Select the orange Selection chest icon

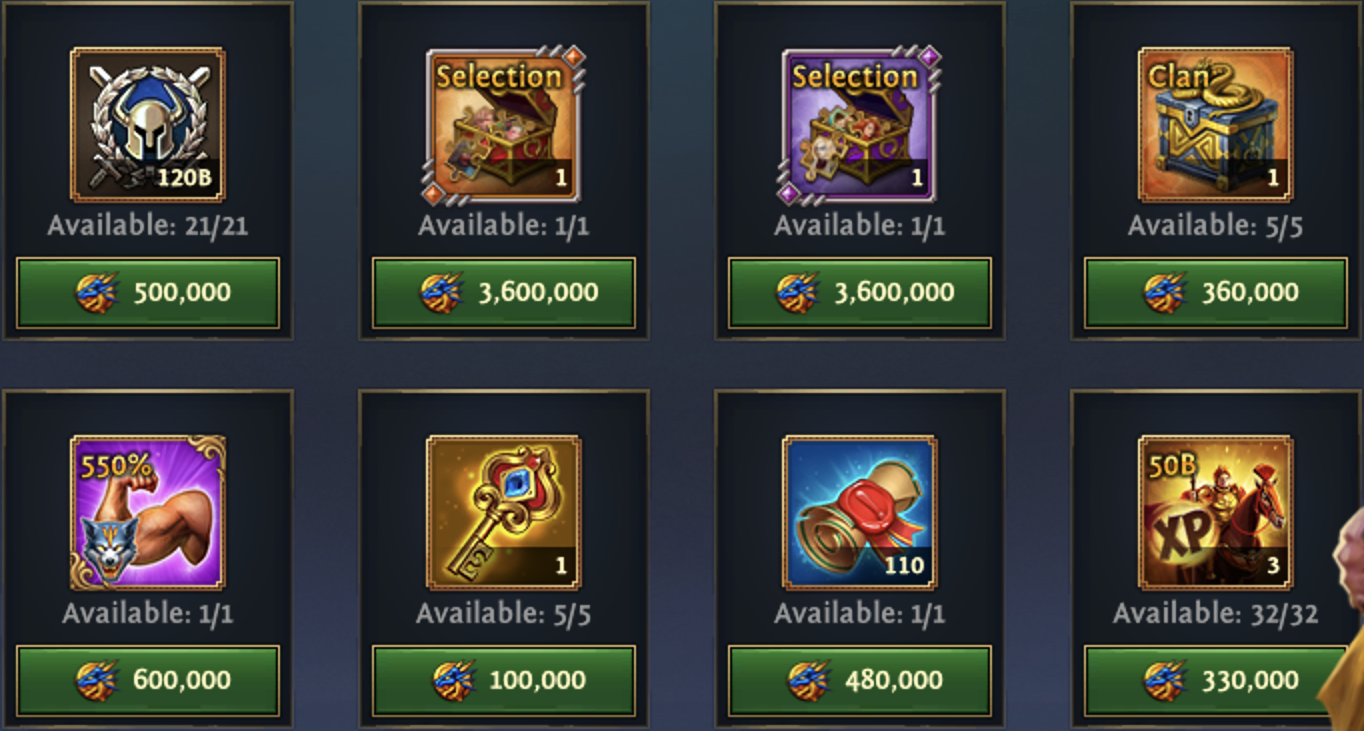[504, 125]
